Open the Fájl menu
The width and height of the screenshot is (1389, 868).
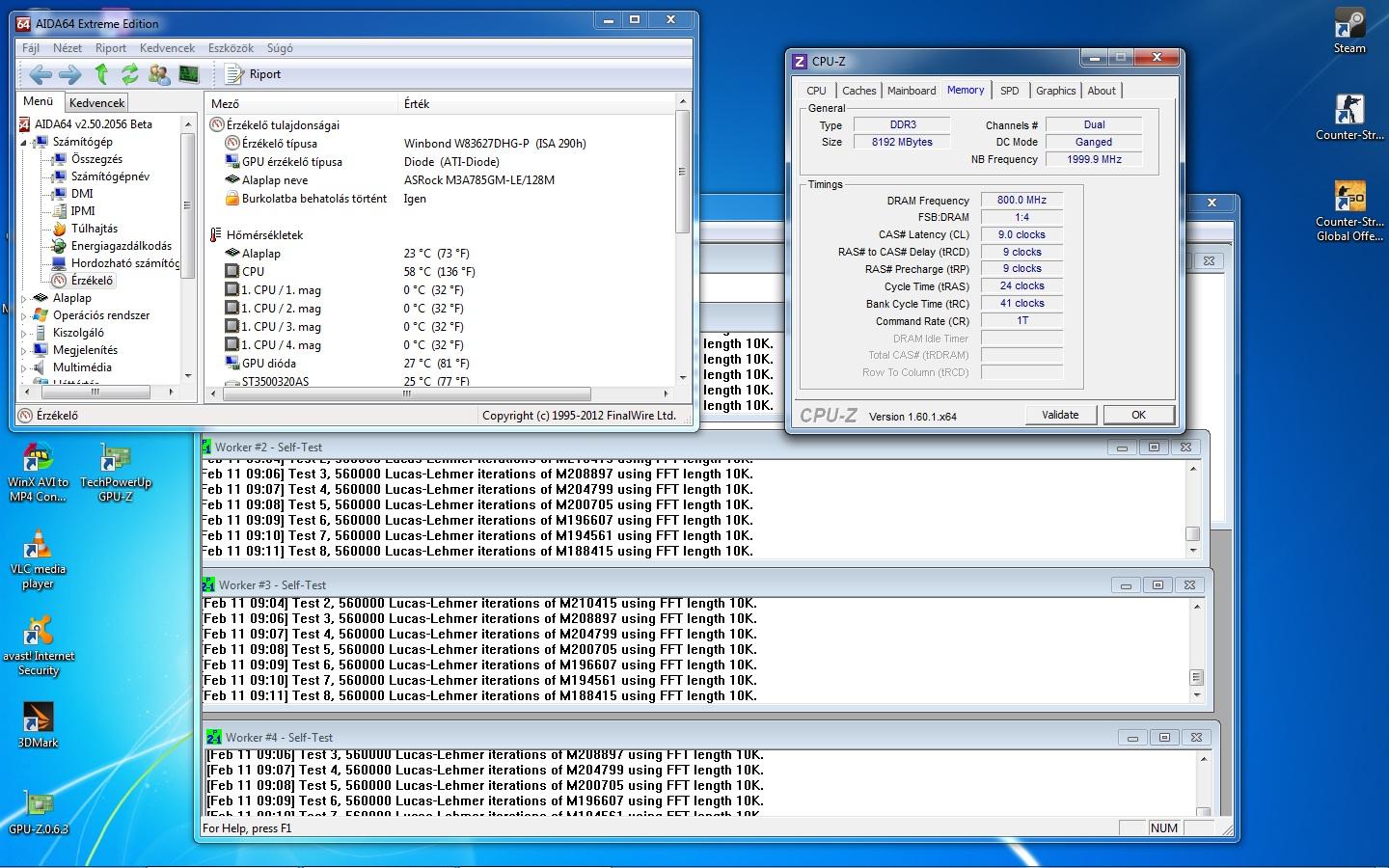[x=31, y=48]
